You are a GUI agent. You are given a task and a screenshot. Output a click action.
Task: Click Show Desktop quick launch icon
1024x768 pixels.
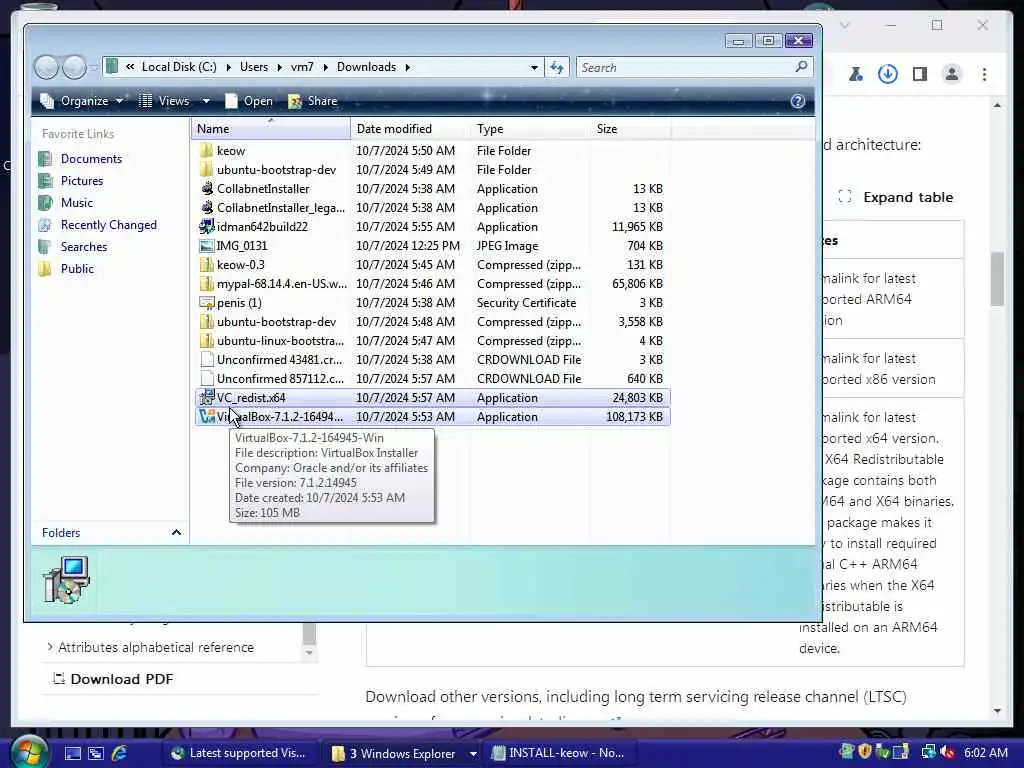coord(72,753)
